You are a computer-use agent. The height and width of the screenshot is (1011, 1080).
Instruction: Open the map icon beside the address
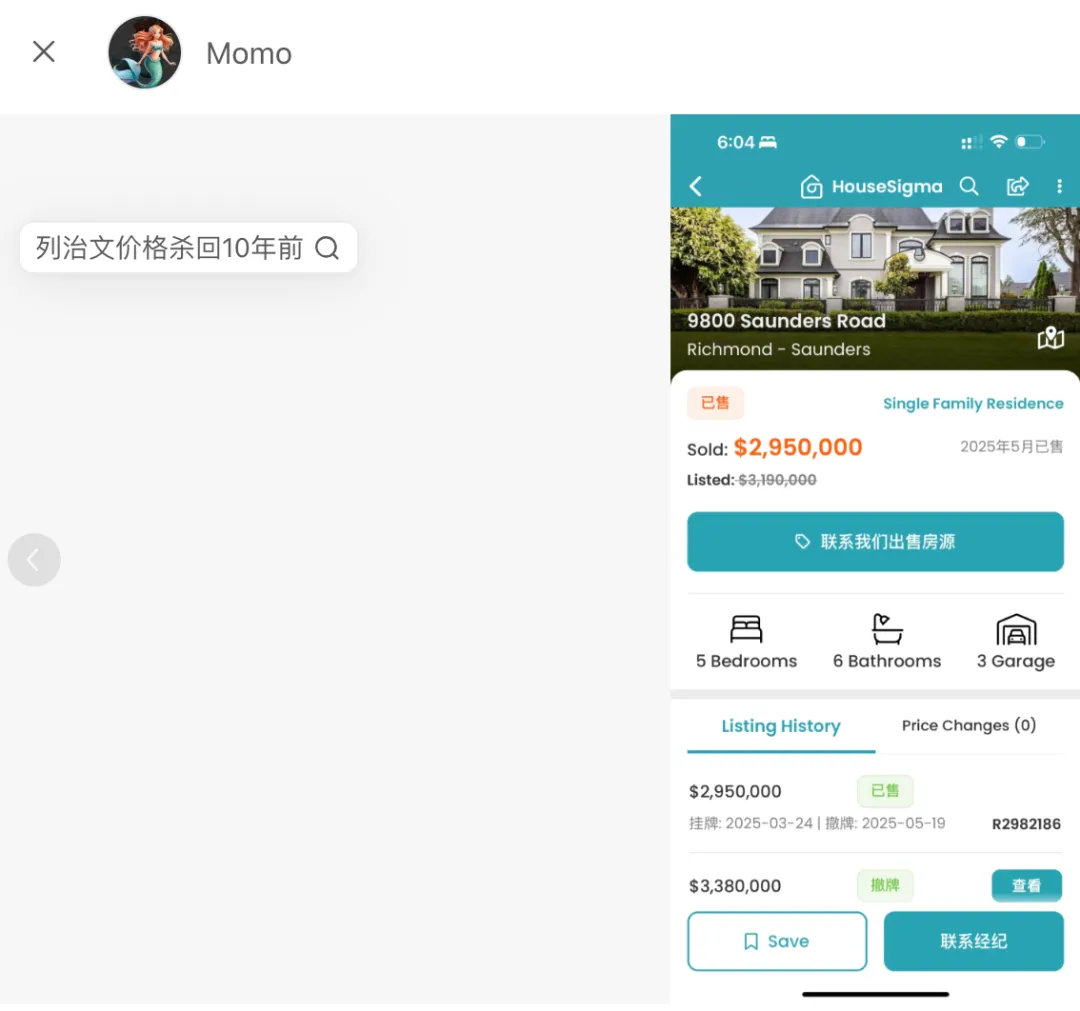(x=1050, y=338)
